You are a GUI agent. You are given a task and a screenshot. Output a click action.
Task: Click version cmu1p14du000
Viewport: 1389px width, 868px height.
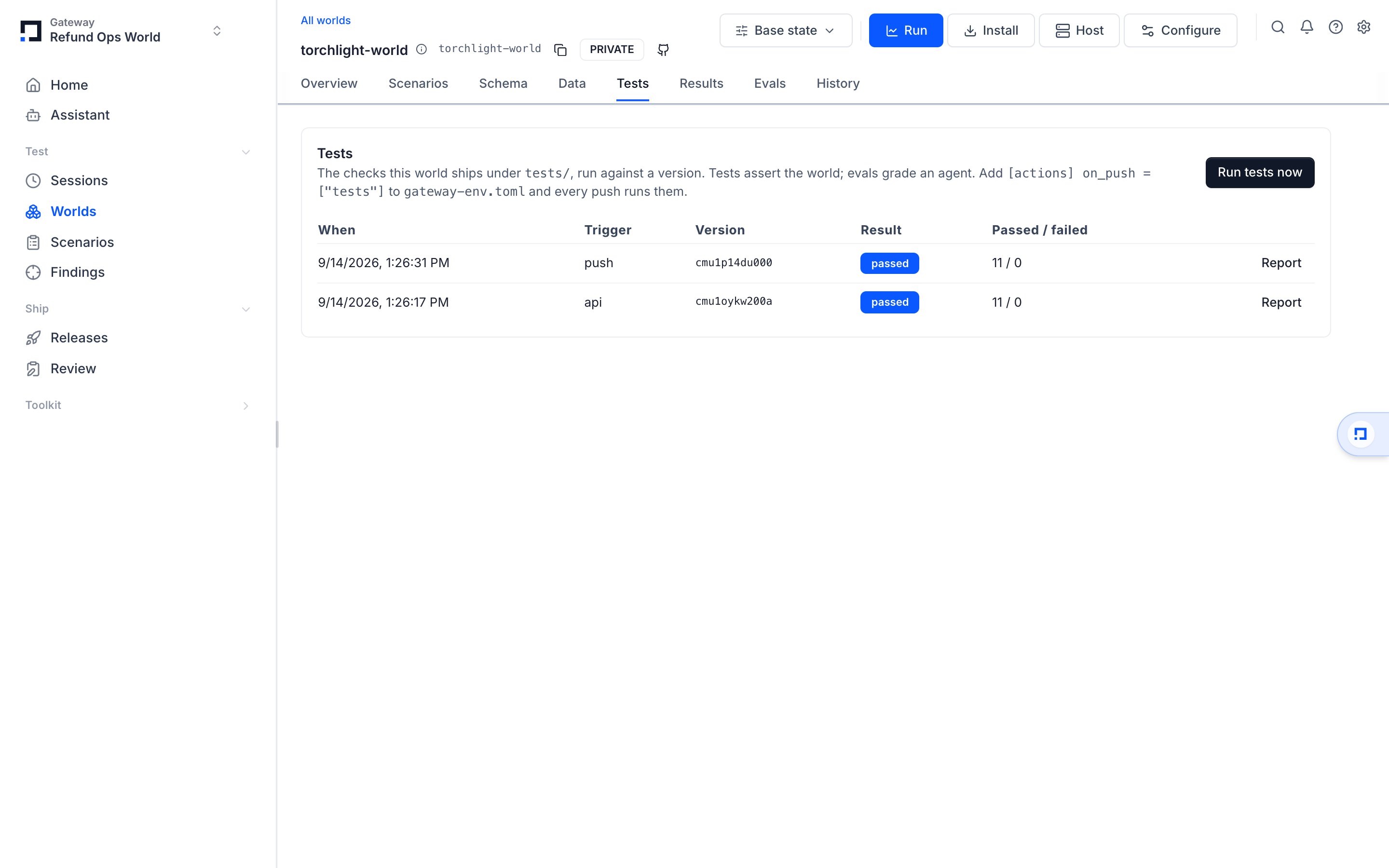[x=734, y=263]
